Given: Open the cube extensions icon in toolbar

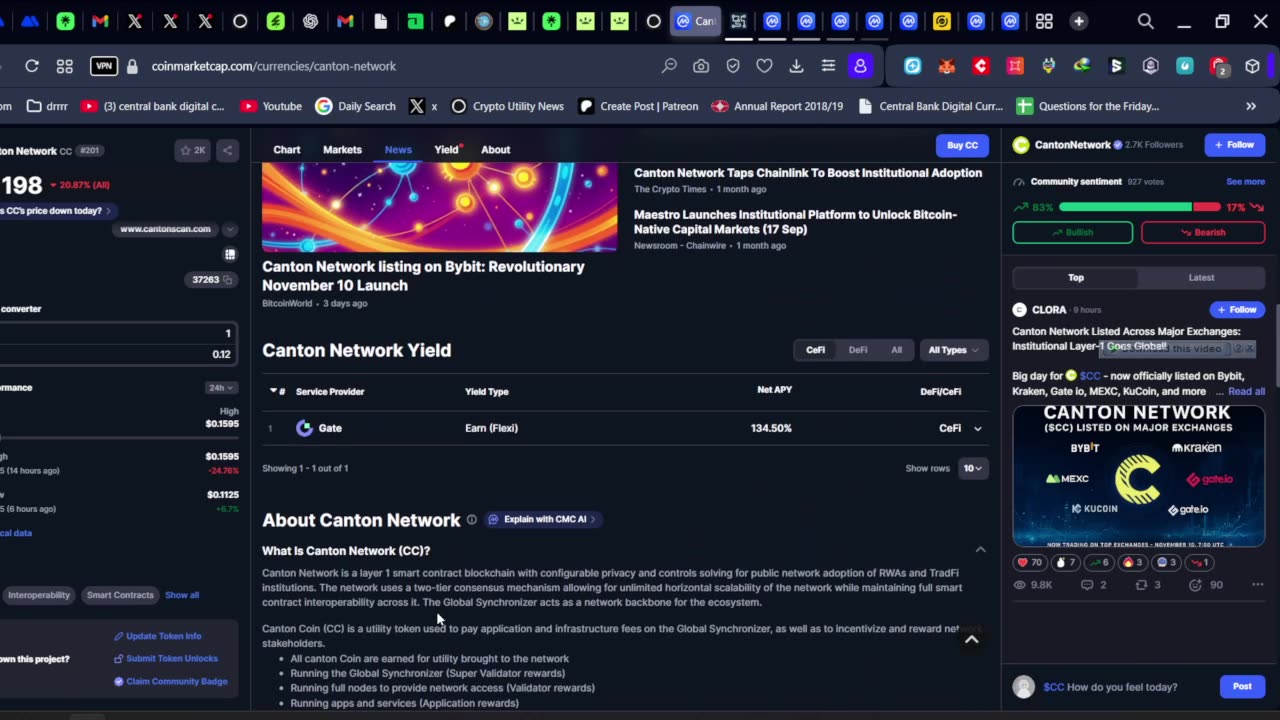Looking at the screenshot, I should (x=1252, y=66).
